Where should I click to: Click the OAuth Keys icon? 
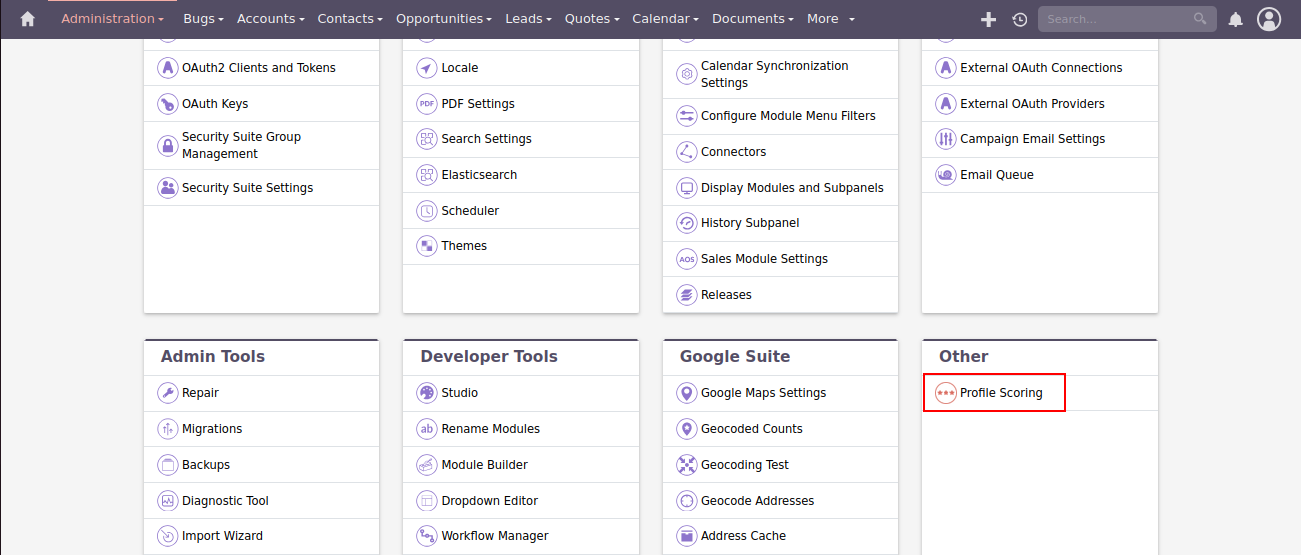click(167, 104)
